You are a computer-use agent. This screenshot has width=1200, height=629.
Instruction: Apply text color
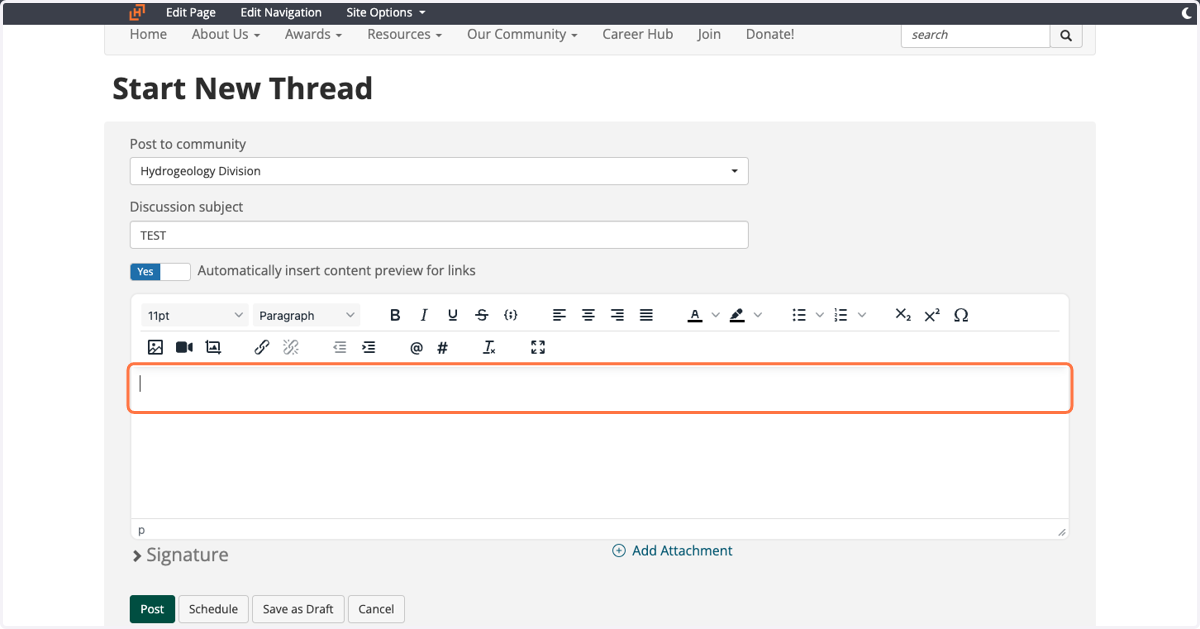695,315
